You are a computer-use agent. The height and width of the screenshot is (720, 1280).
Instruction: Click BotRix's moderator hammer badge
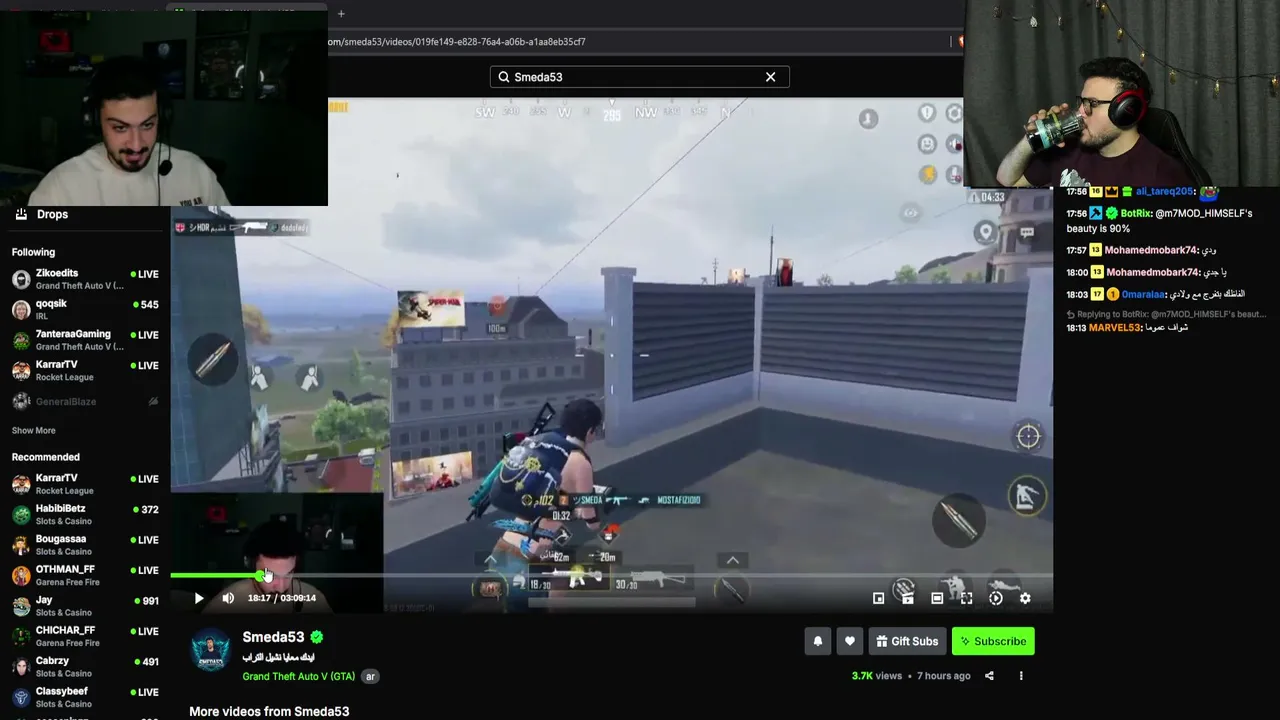click(1096, 213)
